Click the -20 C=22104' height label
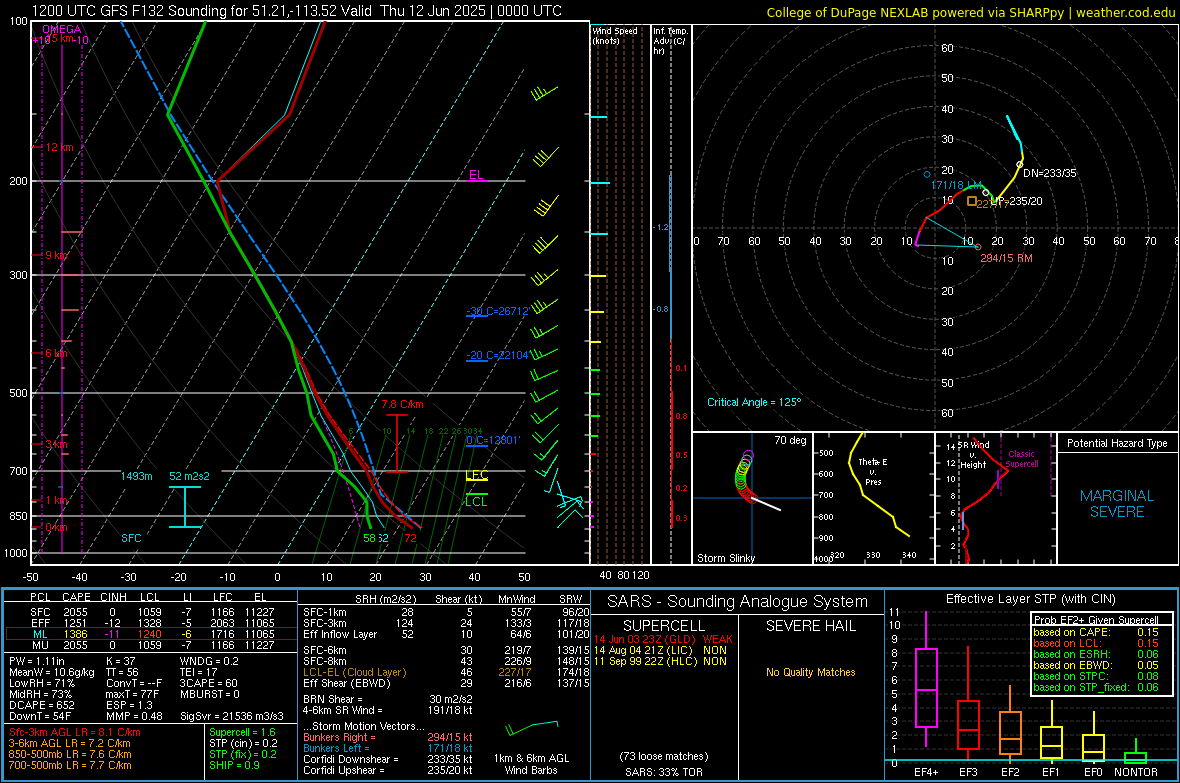 click(x=497, y=355)
